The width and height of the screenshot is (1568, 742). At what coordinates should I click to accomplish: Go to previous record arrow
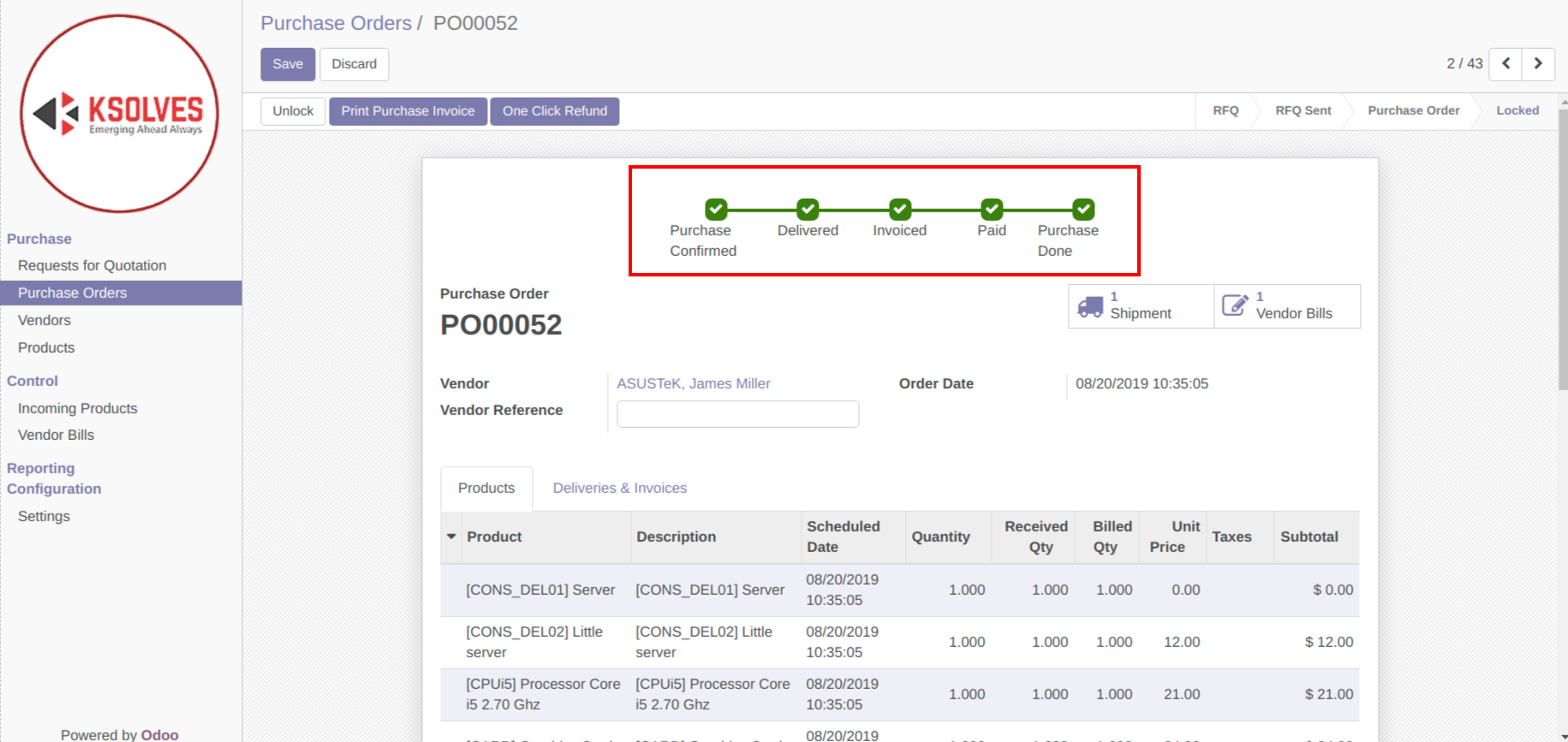click(1505, 64)
